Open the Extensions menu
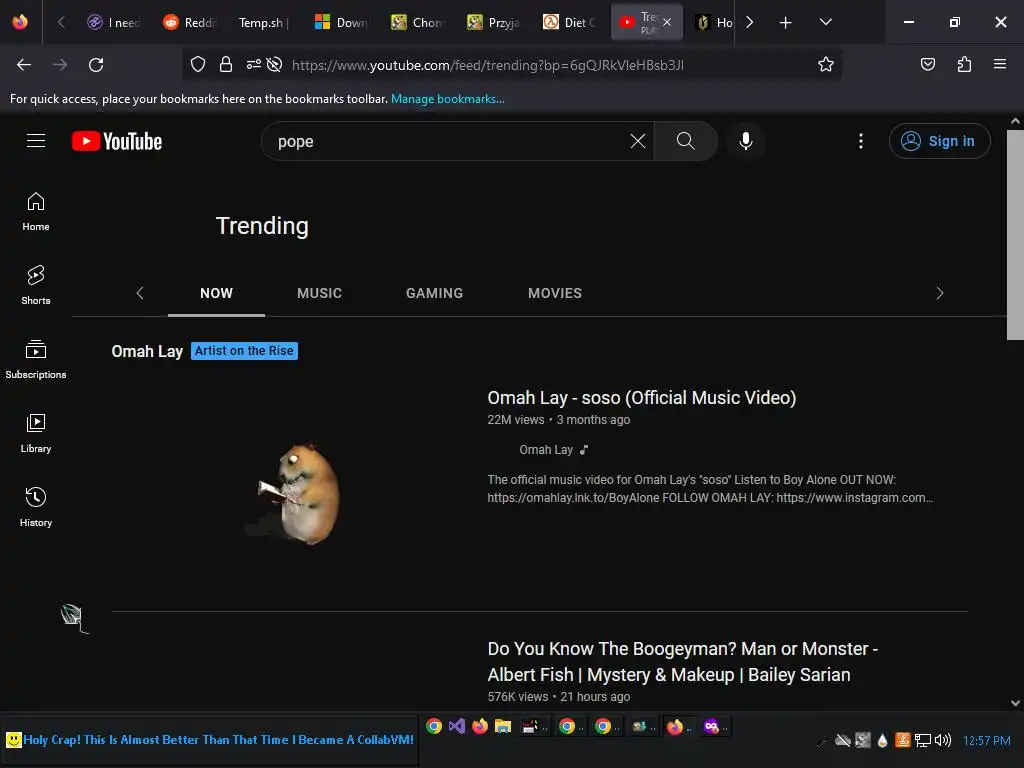The width and height of the screenshot is (1024, 768). 964,64
